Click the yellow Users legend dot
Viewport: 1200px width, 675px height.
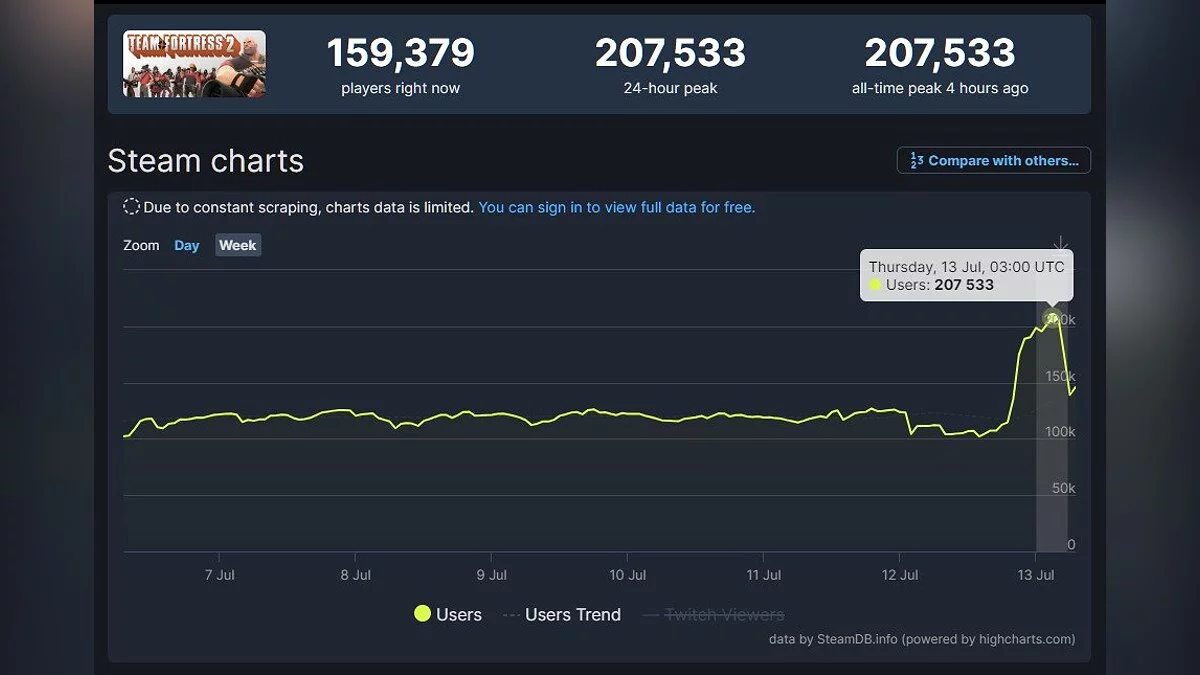tap(422, 614)
